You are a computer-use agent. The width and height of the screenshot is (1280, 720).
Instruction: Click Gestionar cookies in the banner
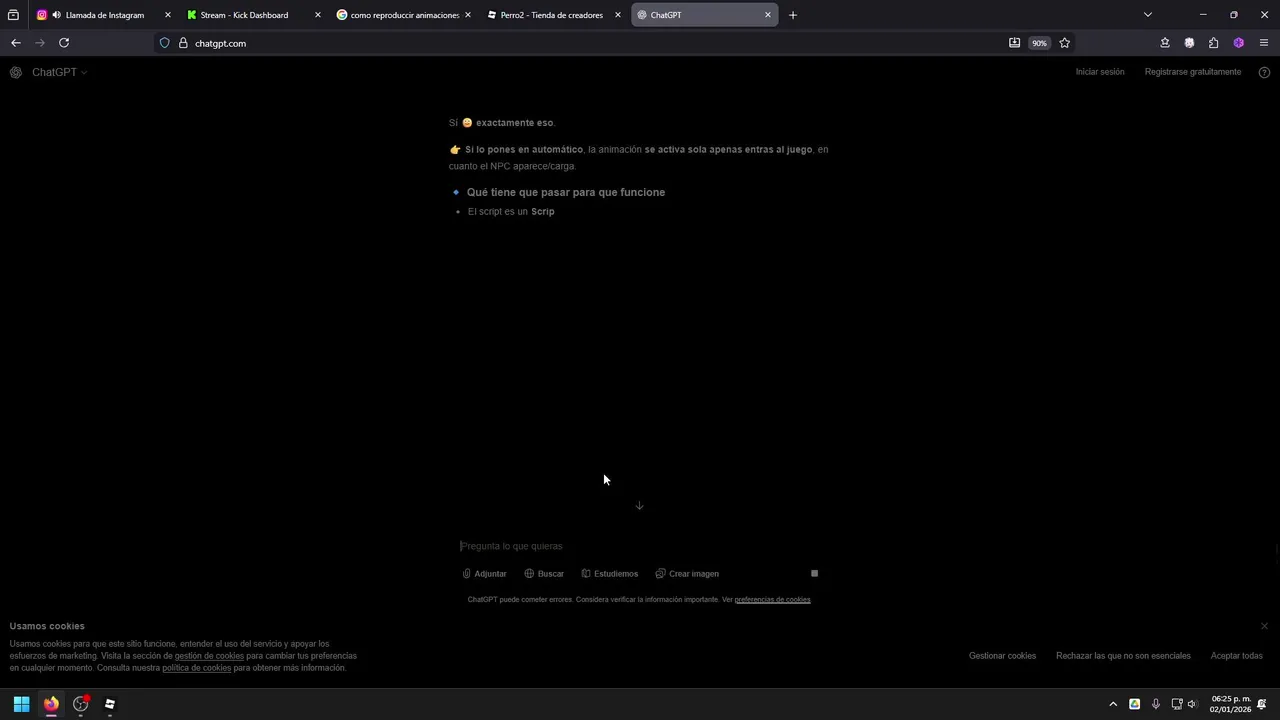click(1002, 656)
